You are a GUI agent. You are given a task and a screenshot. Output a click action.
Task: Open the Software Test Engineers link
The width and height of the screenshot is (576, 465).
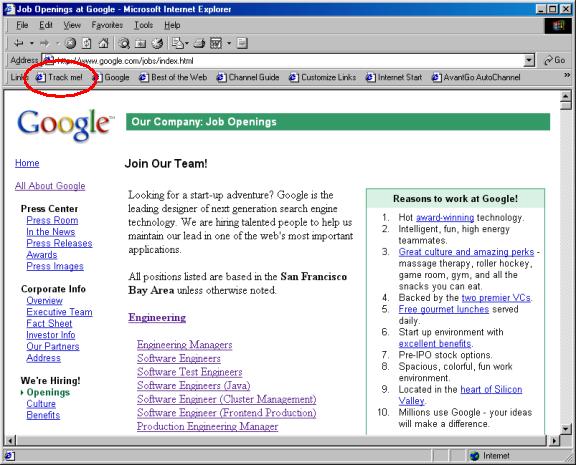(x=190, y=372)
